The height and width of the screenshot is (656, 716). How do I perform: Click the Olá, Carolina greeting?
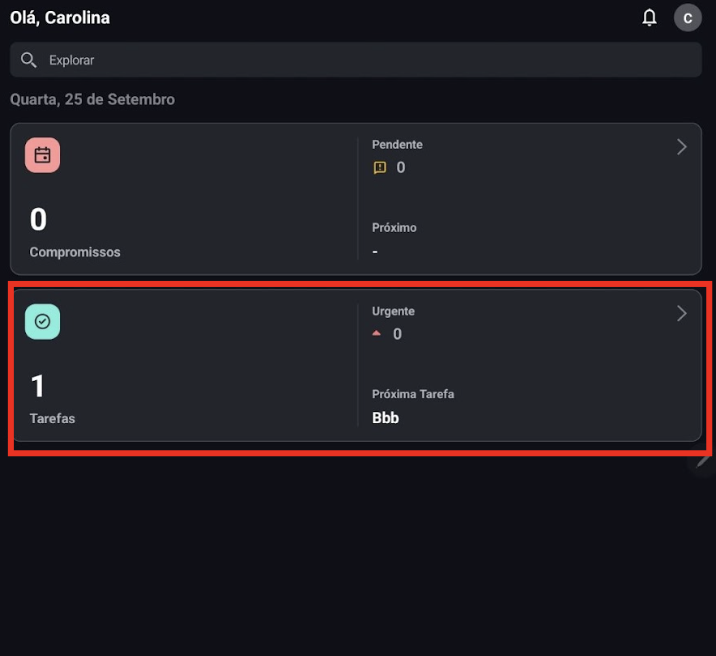pos(60,18)
